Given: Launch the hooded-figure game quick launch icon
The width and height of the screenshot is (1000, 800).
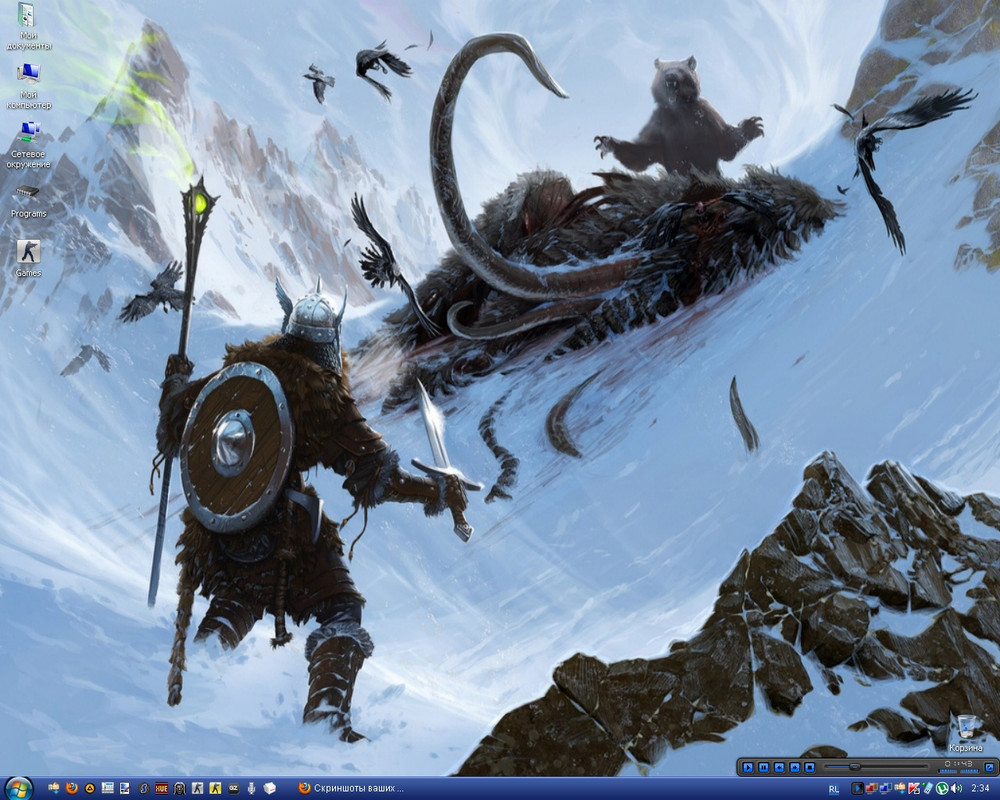Looking at the screenshot, I should (179, 789).
